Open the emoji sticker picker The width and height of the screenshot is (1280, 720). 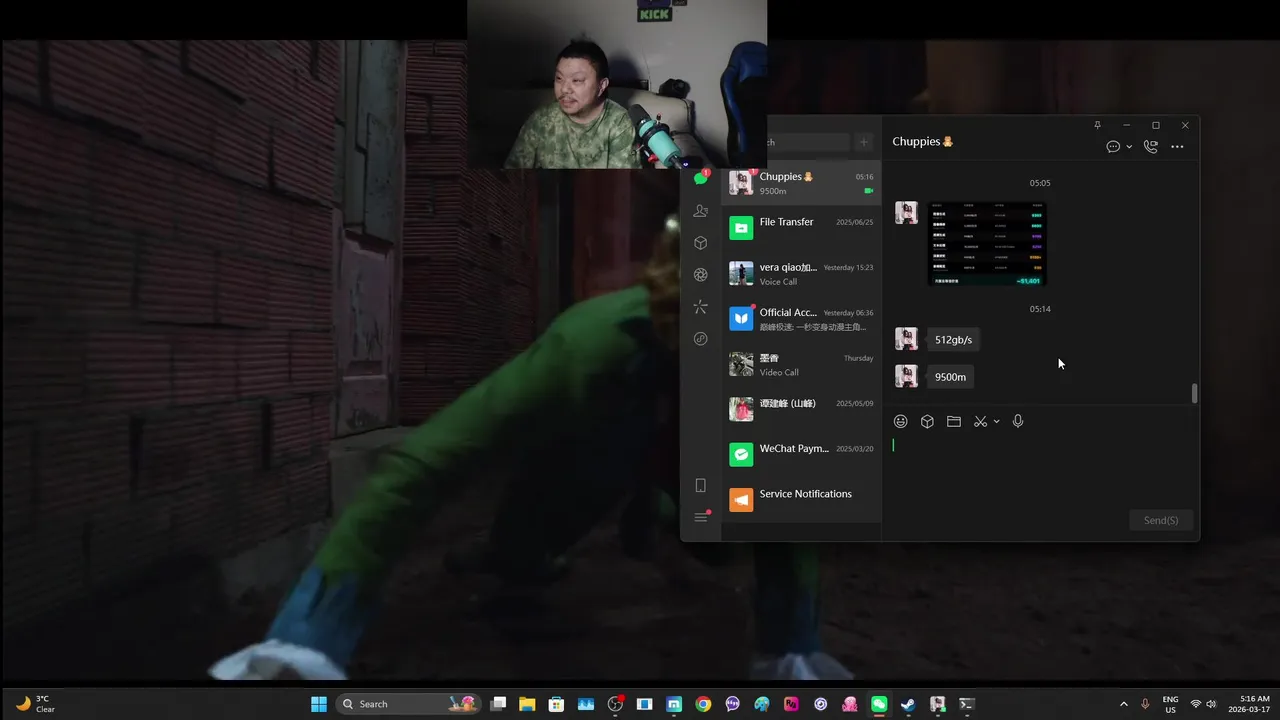(x=900, y=421)
